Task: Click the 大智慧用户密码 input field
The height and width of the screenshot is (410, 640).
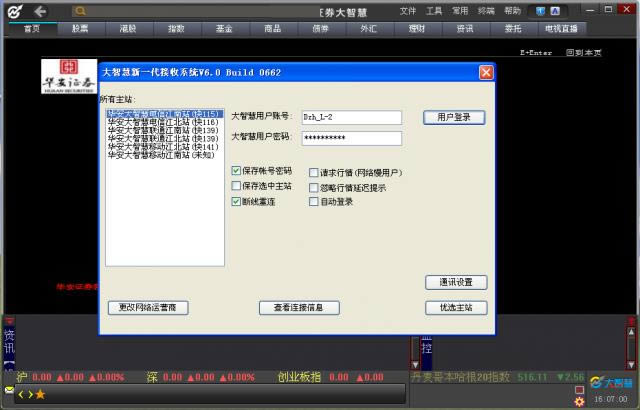Action: tap(352, 138)
